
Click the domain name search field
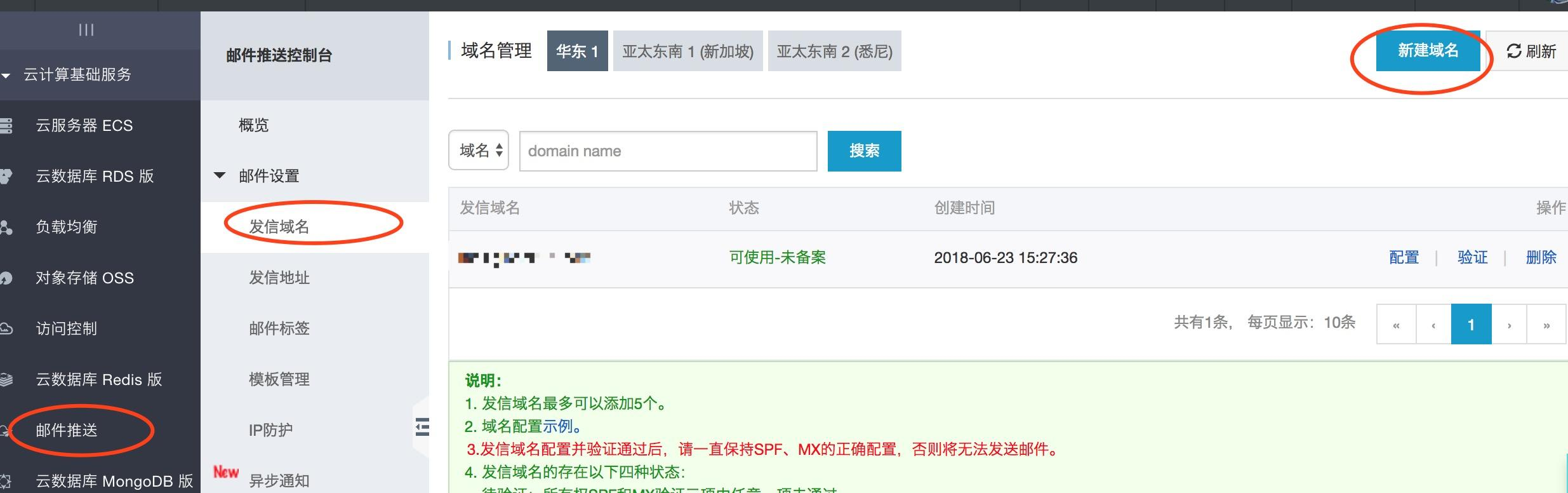[668, 151]
